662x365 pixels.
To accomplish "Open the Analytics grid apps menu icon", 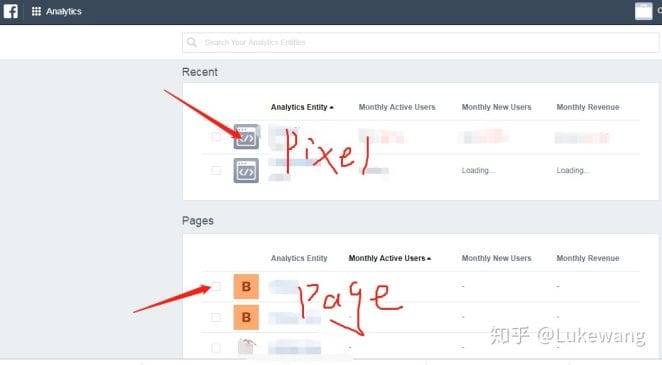I will (x=36, y=11).
